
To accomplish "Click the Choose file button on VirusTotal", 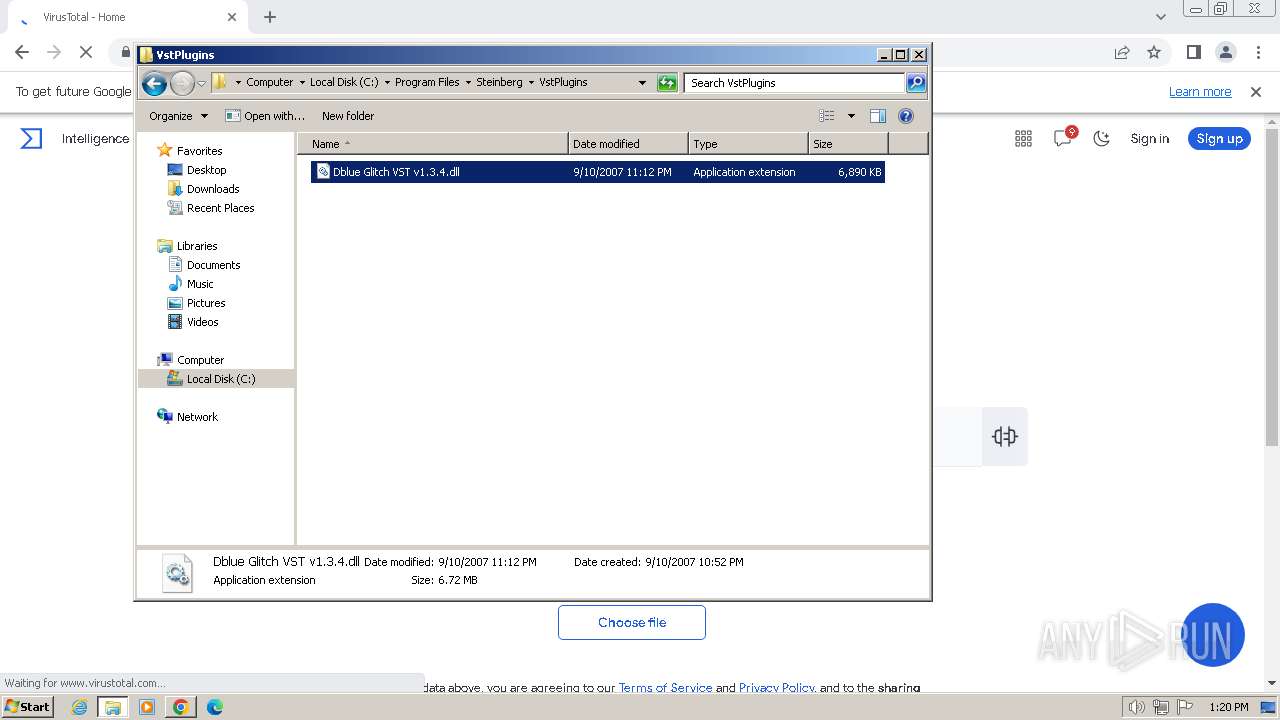I will (632, 622).
